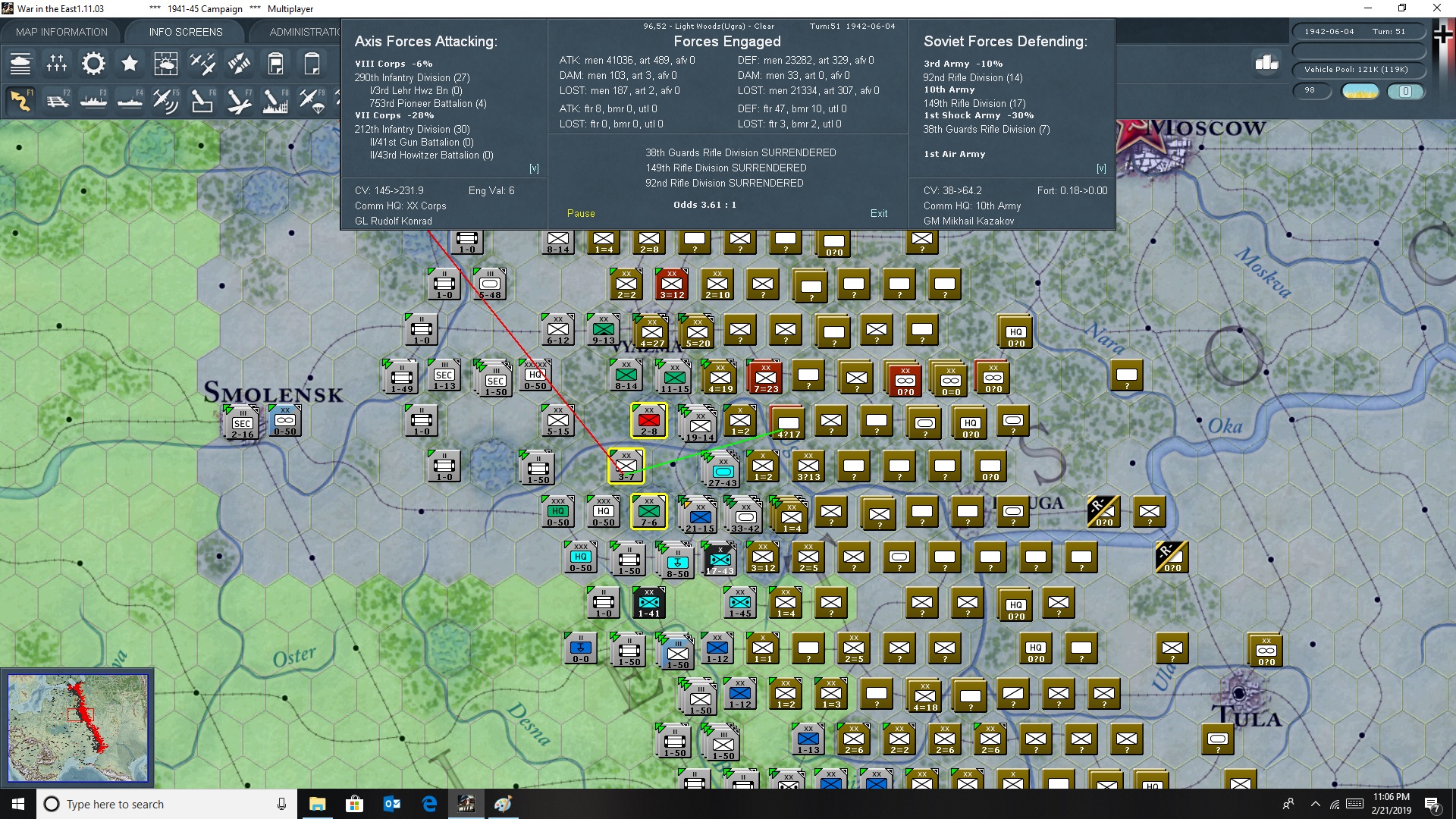Viewport: 1456px width, 819px height.
Task: Open Outlook from the taskbar
Action: pyautogui.click(x=392, y=804)
